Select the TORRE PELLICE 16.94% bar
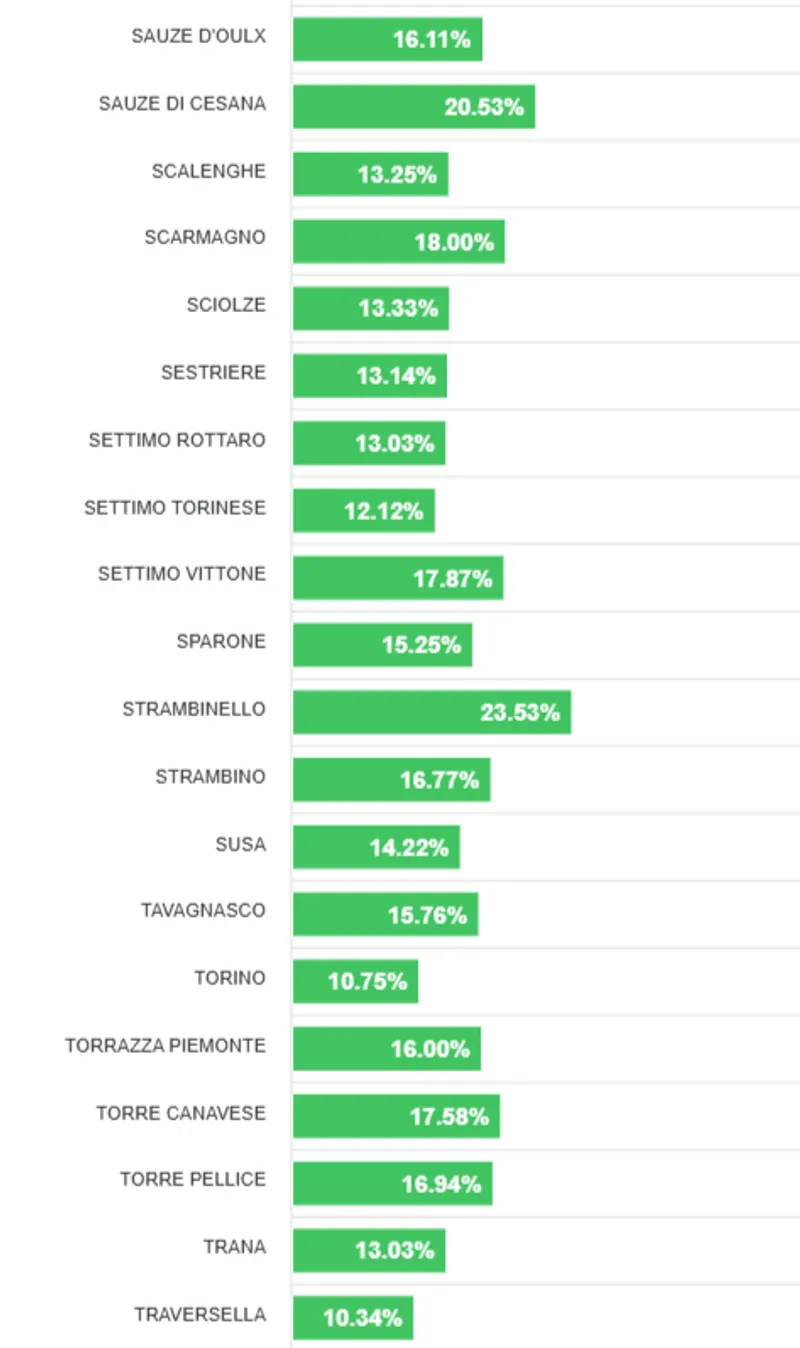The width and height of the screenshot is (800, 1348). pyautogui.click(x=392, y=1184)
